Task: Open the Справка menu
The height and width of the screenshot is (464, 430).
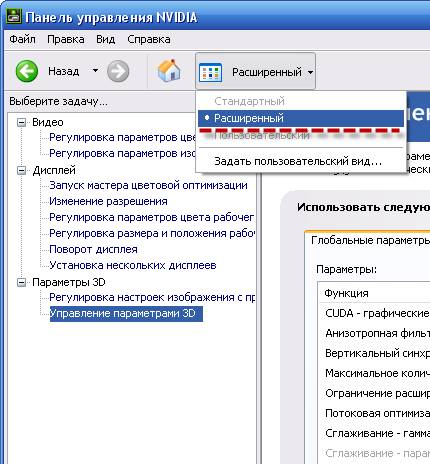Action: [149, 39]
